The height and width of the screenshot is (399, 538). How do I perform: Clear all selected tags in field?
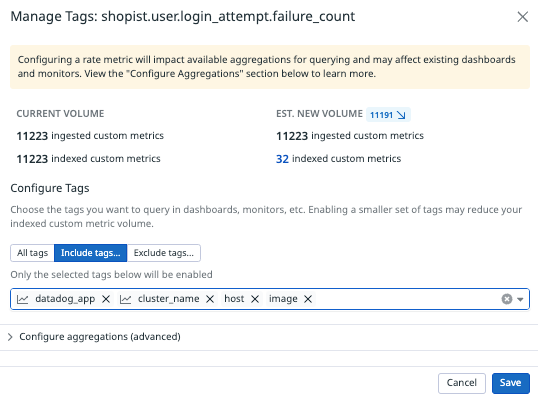coord(507,299)
